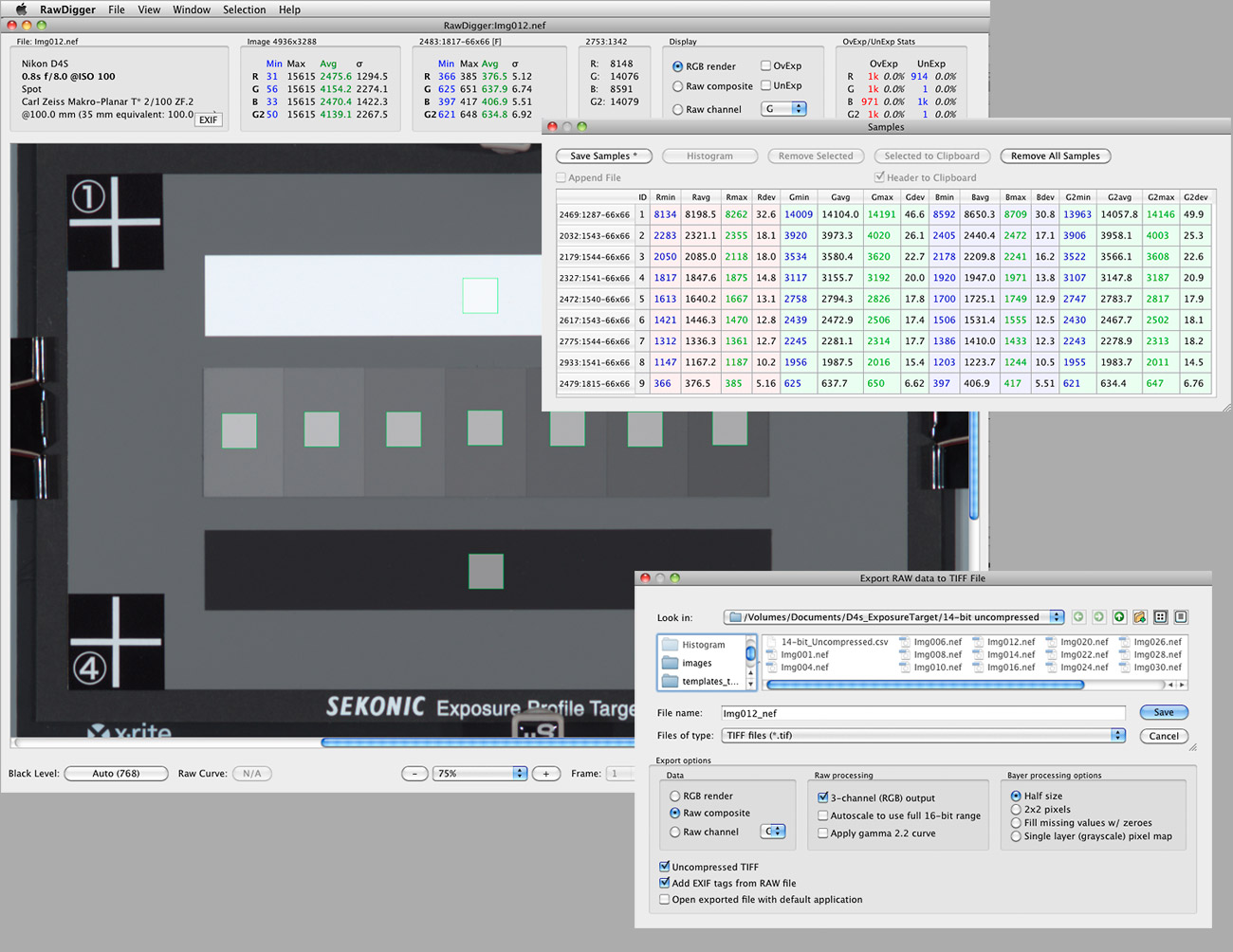The height and width of the screenshot is (952, 1233).
Task: Go to parent directory using up arrow icon
Action: point(1119,617)
